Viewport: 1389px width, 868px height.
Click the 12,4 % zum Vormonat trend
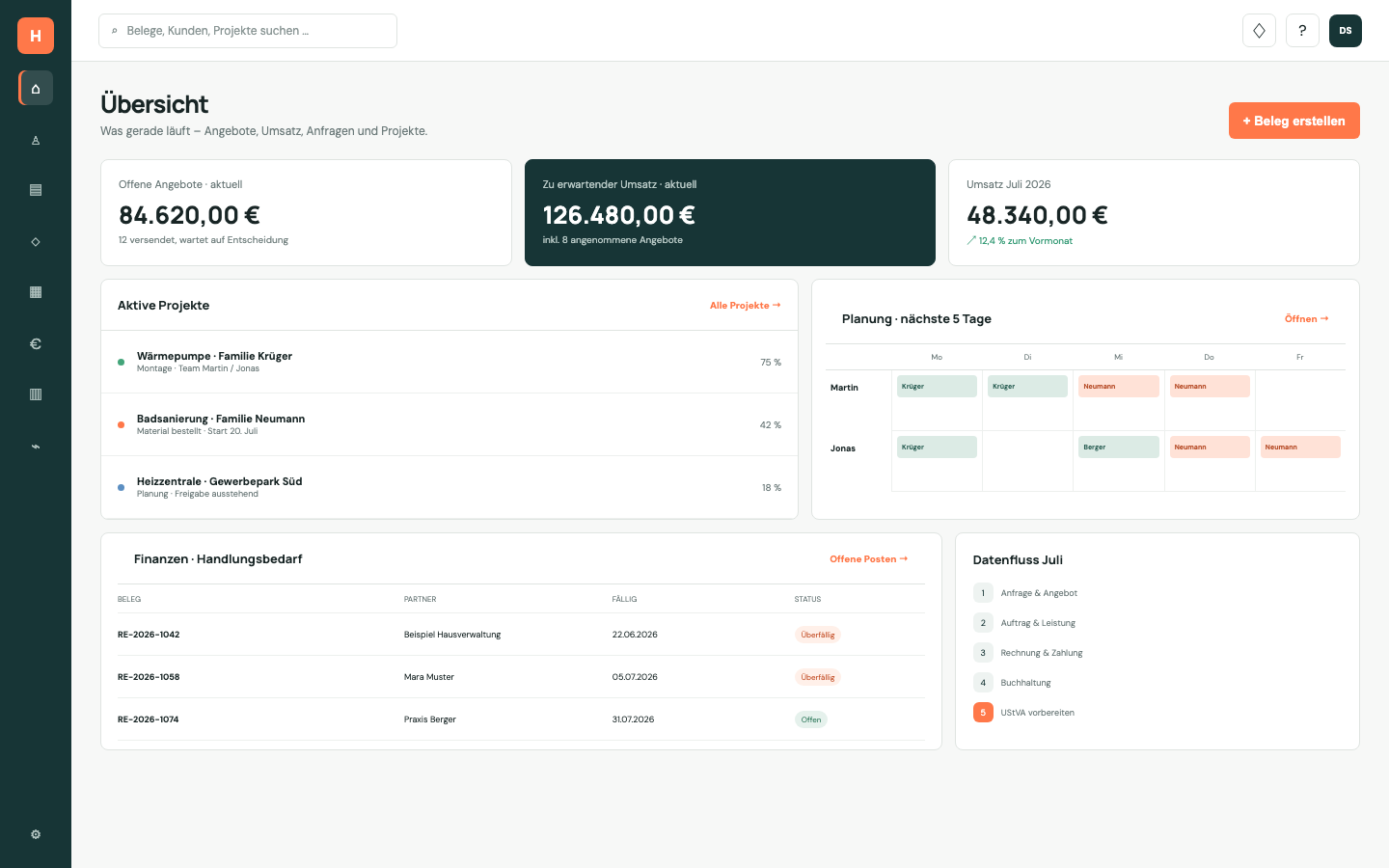click(1020, 241)
